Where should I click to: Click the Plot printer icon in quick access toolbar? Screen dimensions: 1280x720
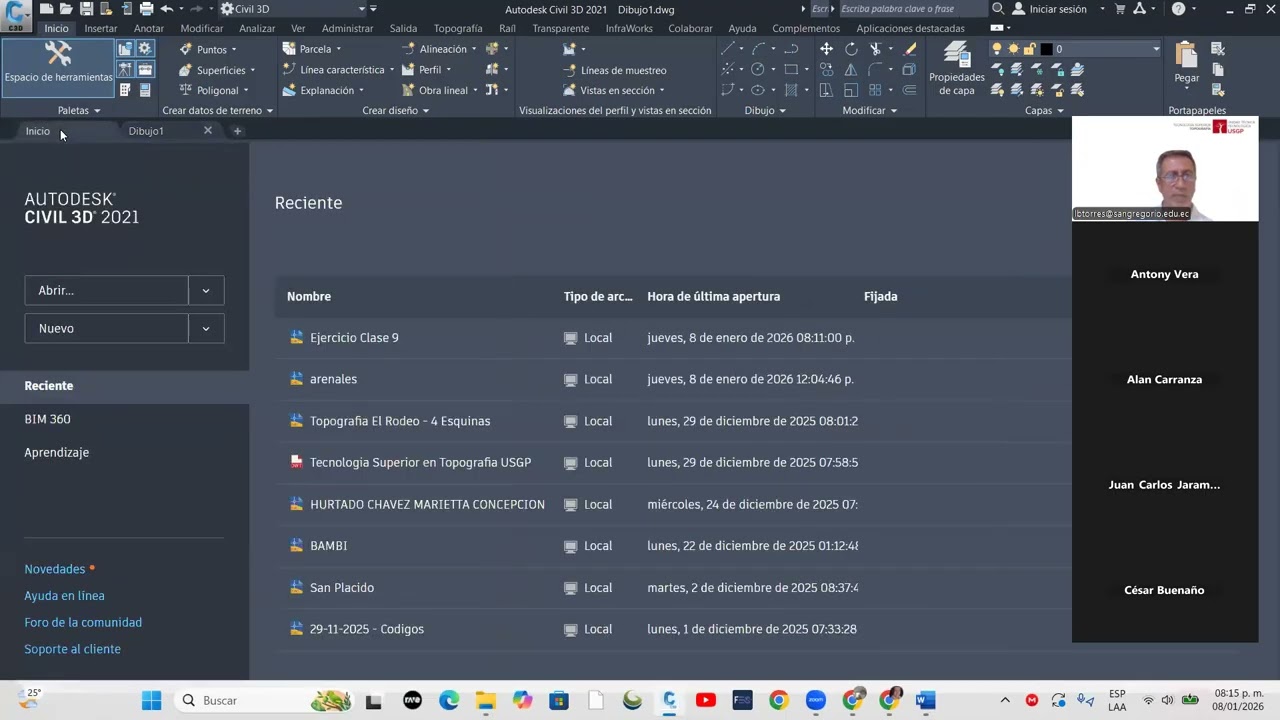(146, 9)
